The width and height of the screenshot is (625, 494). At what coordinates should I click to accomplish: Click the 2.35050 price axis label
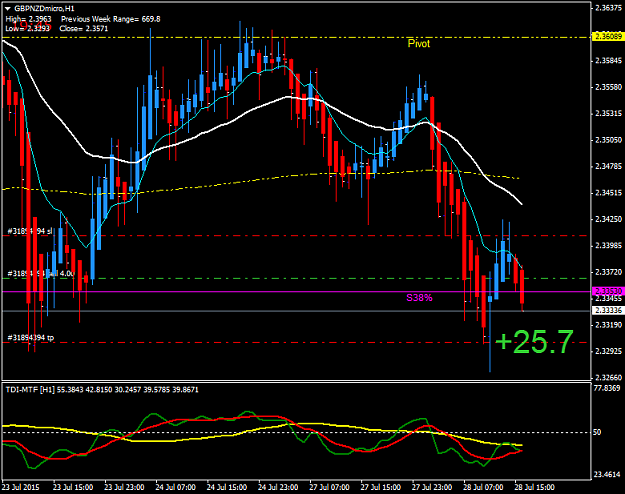608,140
